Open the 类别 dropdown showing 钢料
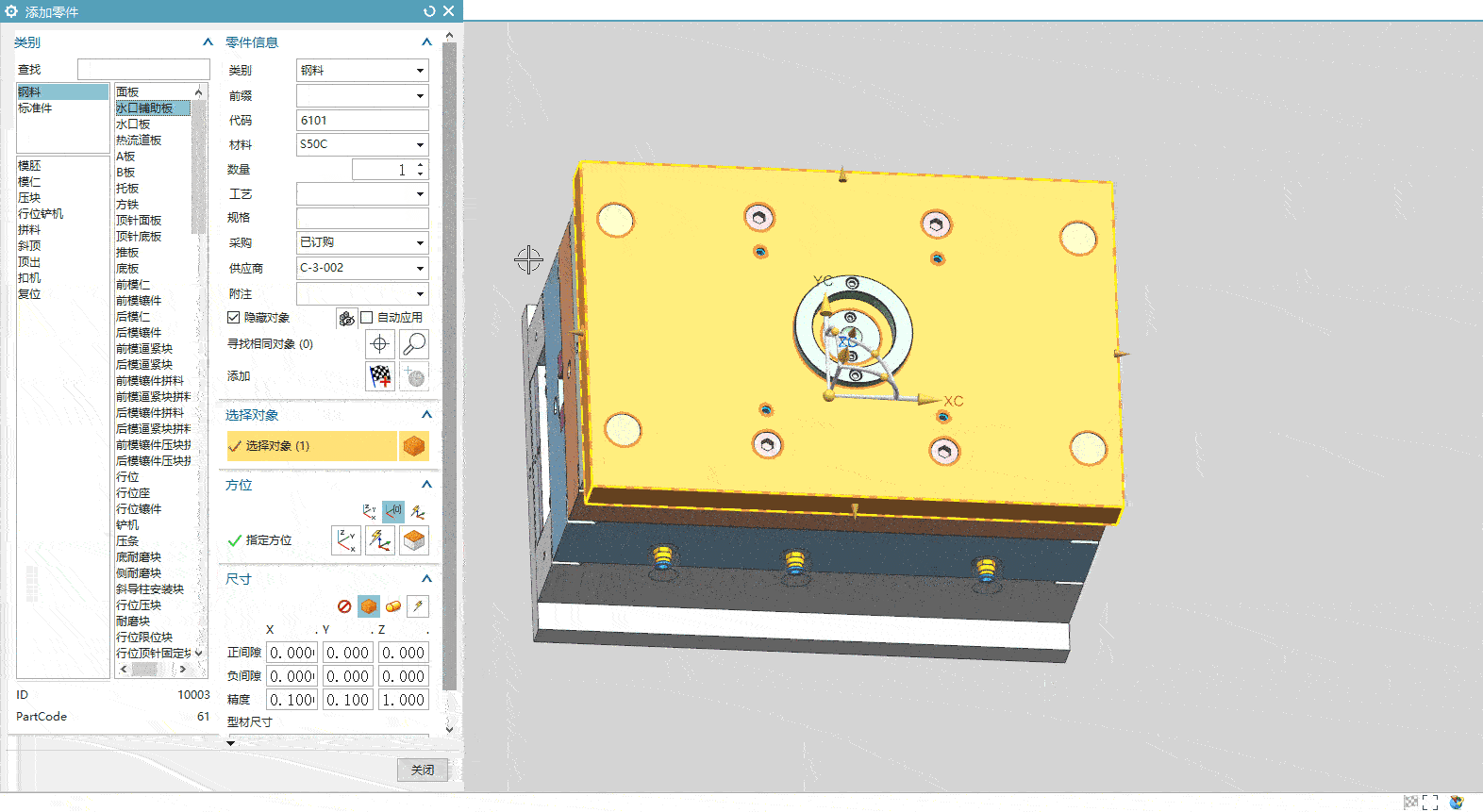Image resolution: width=1483 pixels, height=812 pixels. (362, 71)
